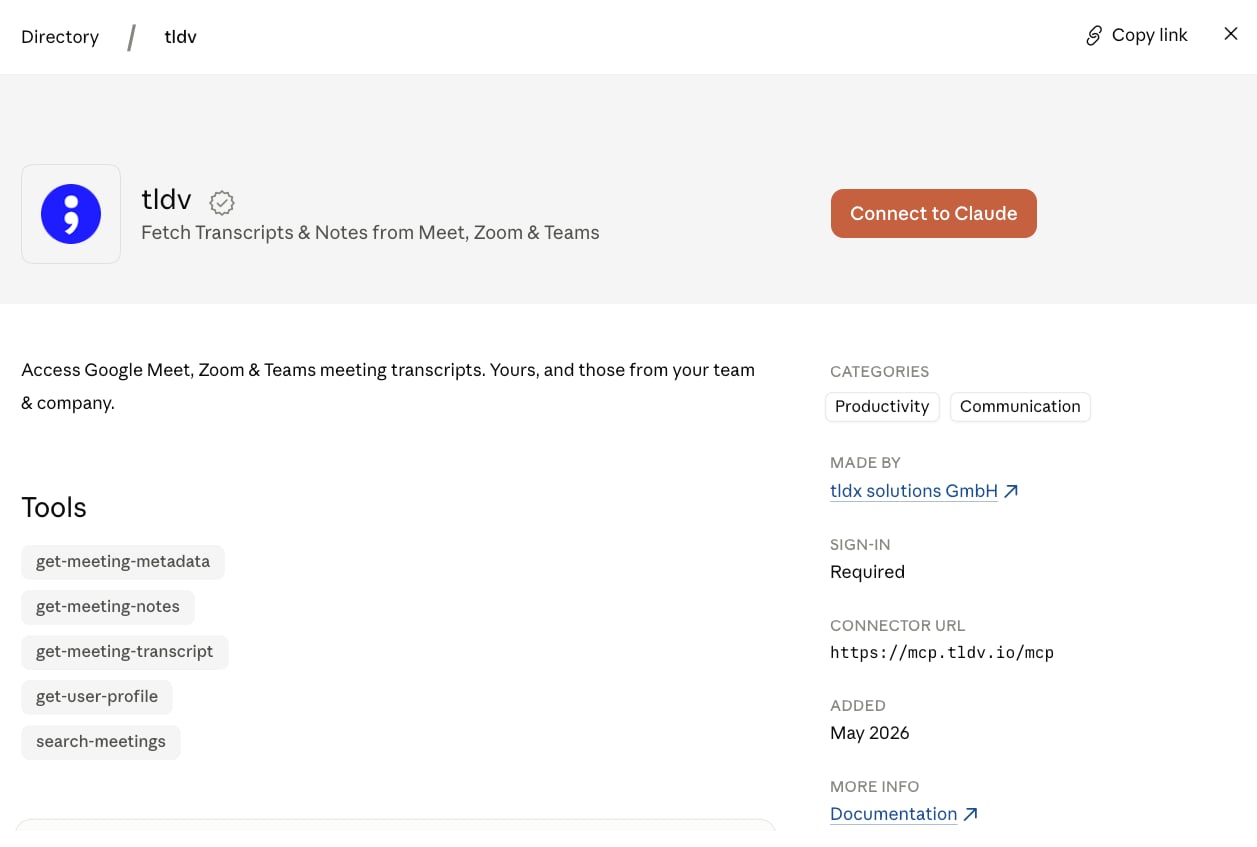Image resolution: width=1257 pixels, height=847 pixels.
Task: Click the ADDED label
Action: [x=858, y=706]
